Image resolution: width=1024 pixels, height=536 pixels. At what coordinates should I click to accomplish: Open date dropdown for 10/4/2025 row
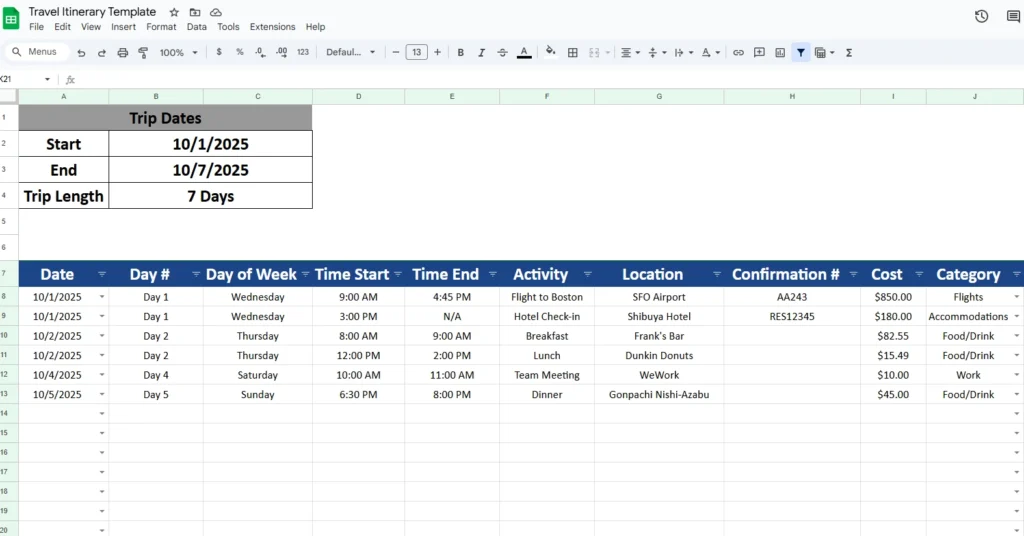(x=102, y=375)
